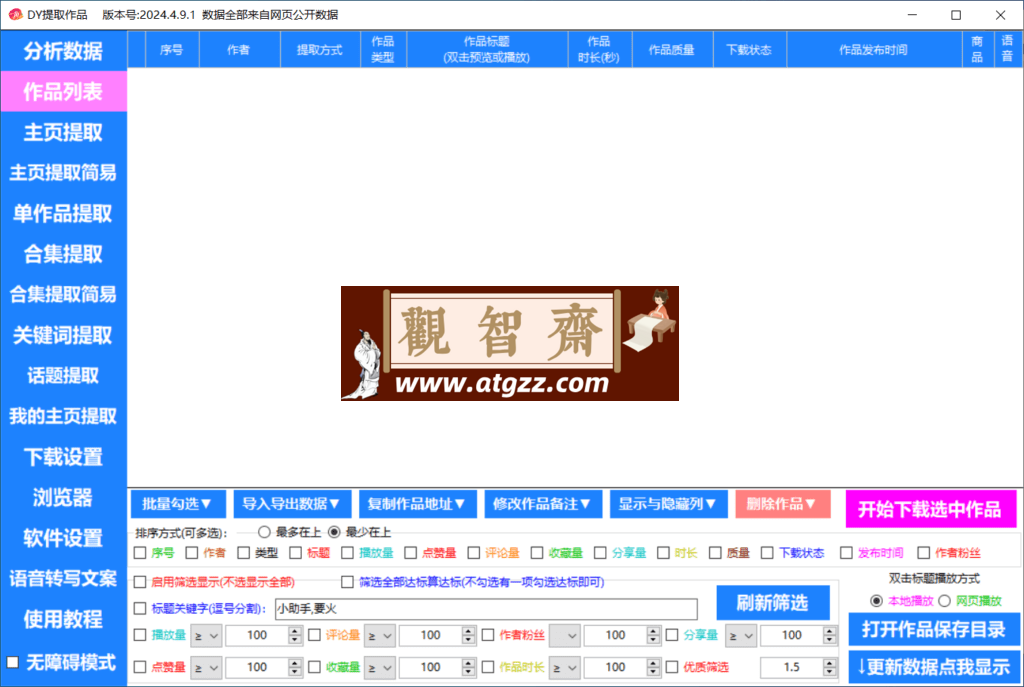This screenshot has width=1024, height=687.
Task: Open 我的主页提取 page
Action: (63, 417)
